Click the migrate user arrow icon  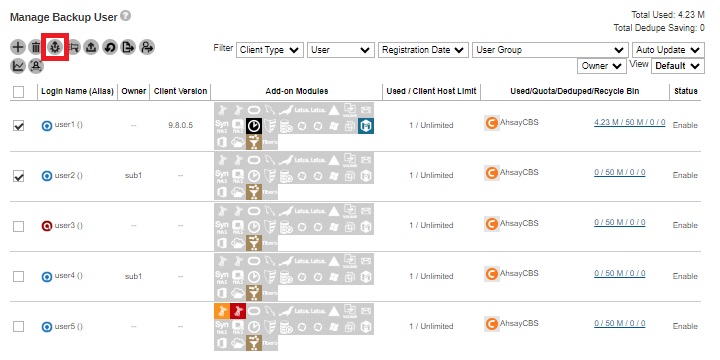147,47
